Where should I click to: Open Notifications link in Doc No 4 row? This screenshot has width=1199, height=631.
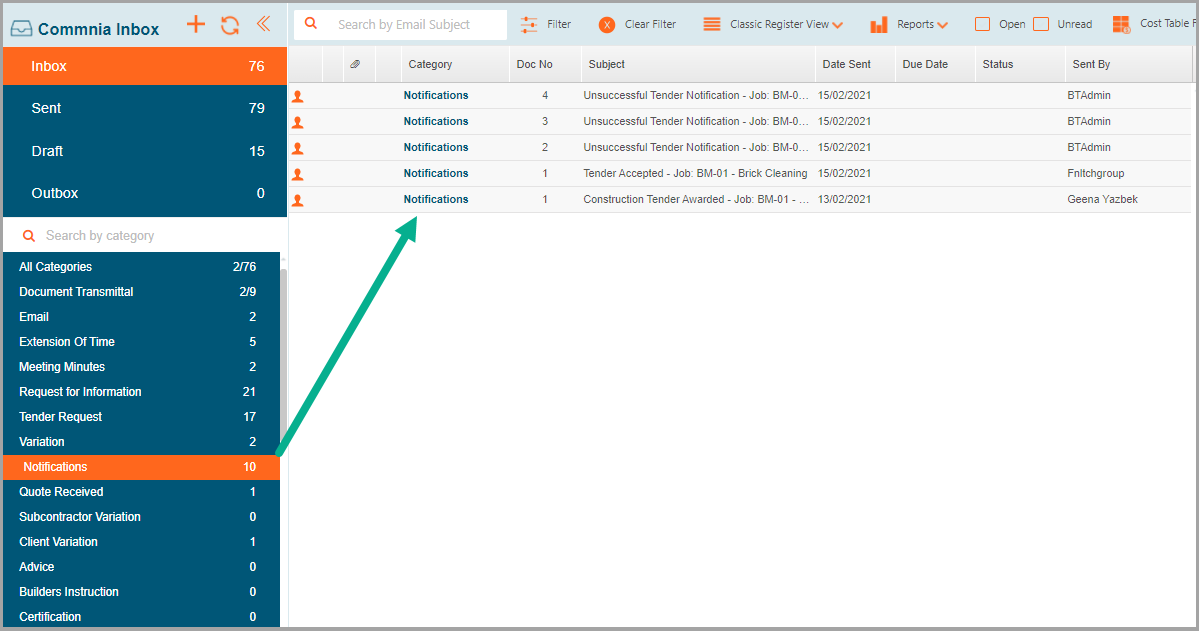(x=436, y=96)
